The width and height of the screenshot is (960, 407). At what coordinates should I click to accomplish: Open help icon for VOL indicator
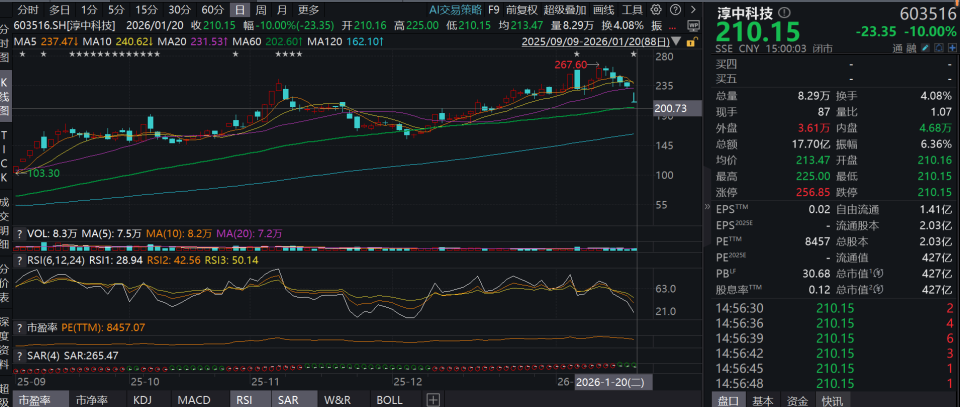tap(20, 233)
